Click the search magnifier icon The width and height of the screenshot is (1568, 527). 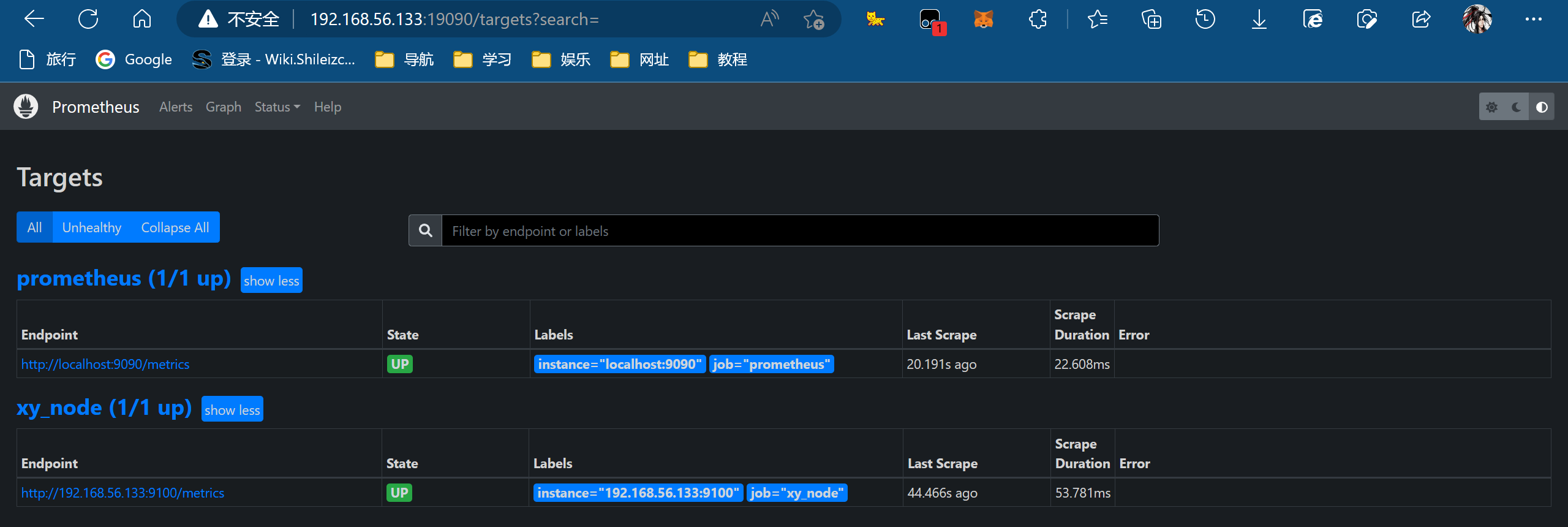pos(426,230)
